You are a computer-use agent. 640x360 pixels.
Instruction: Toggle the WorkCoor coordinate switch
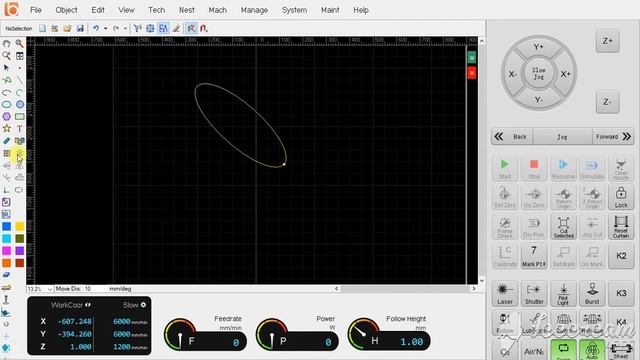88,305
